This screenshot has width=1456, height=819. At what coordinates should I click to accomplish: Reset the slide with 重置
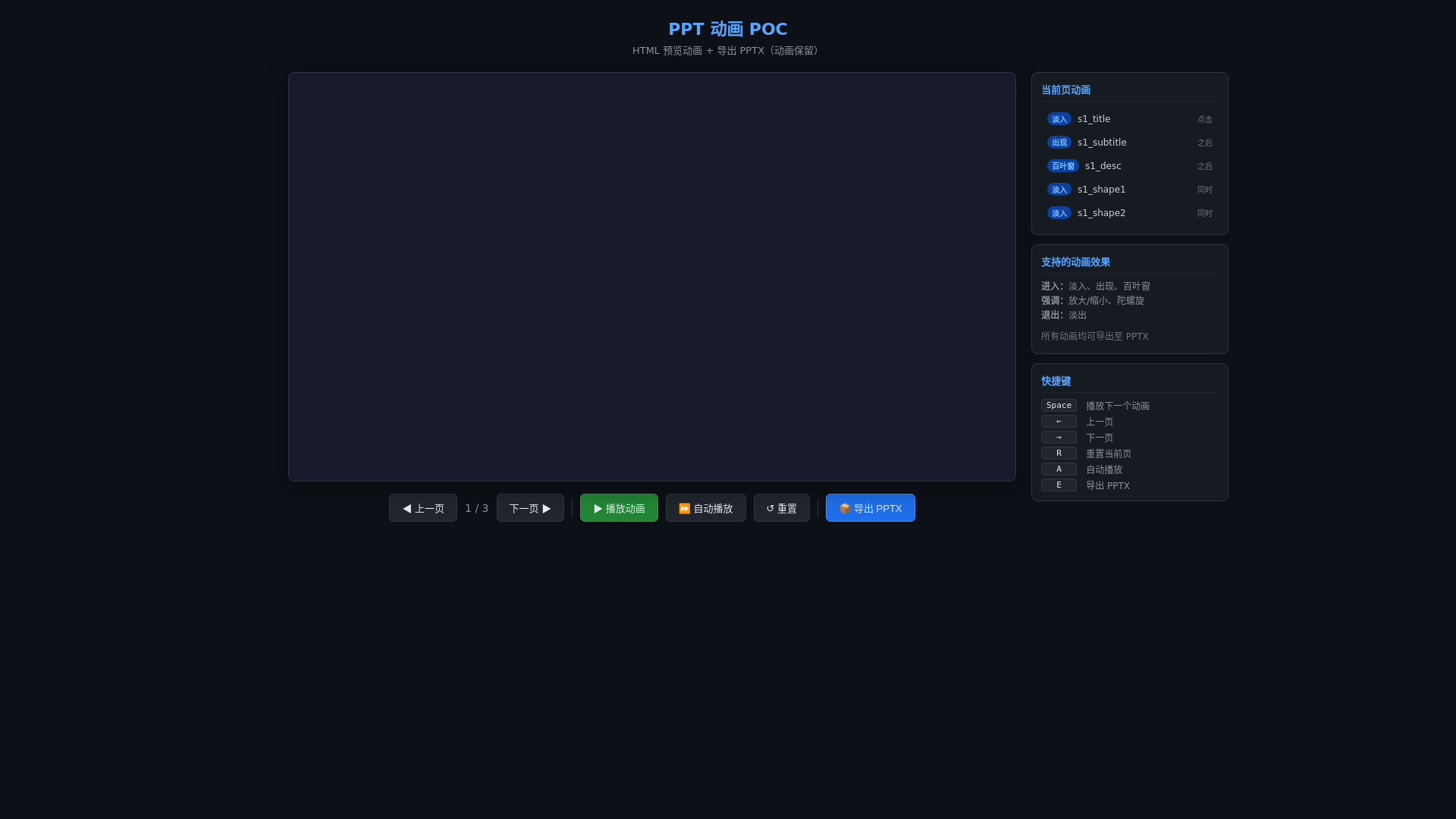pyautogui.click(x=782, y=508)
